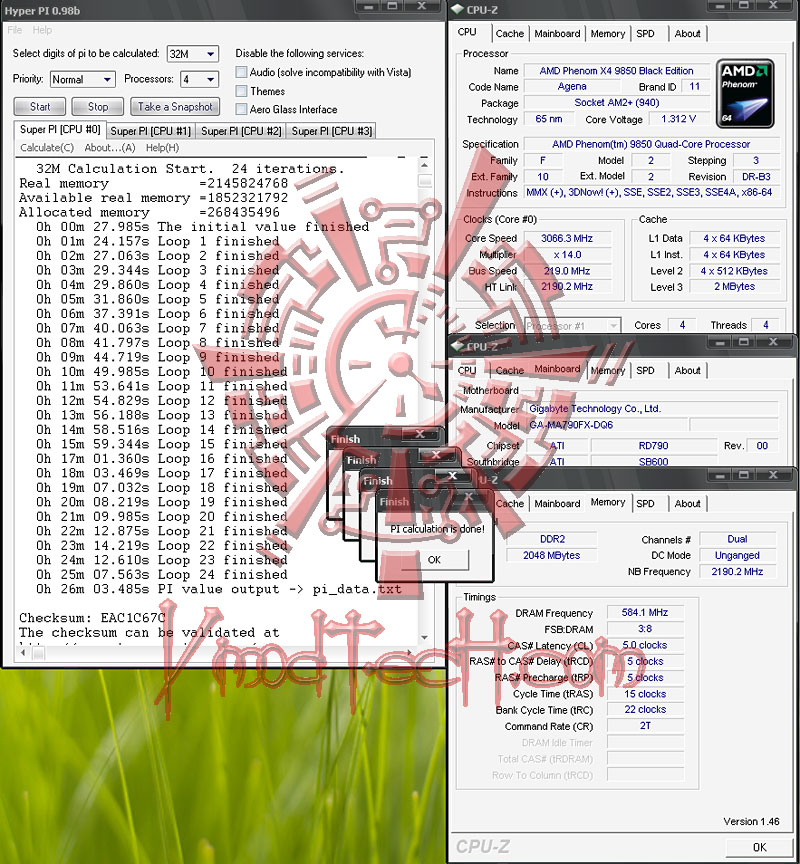Toggle the Themes service checkbox

click(241, 91)
